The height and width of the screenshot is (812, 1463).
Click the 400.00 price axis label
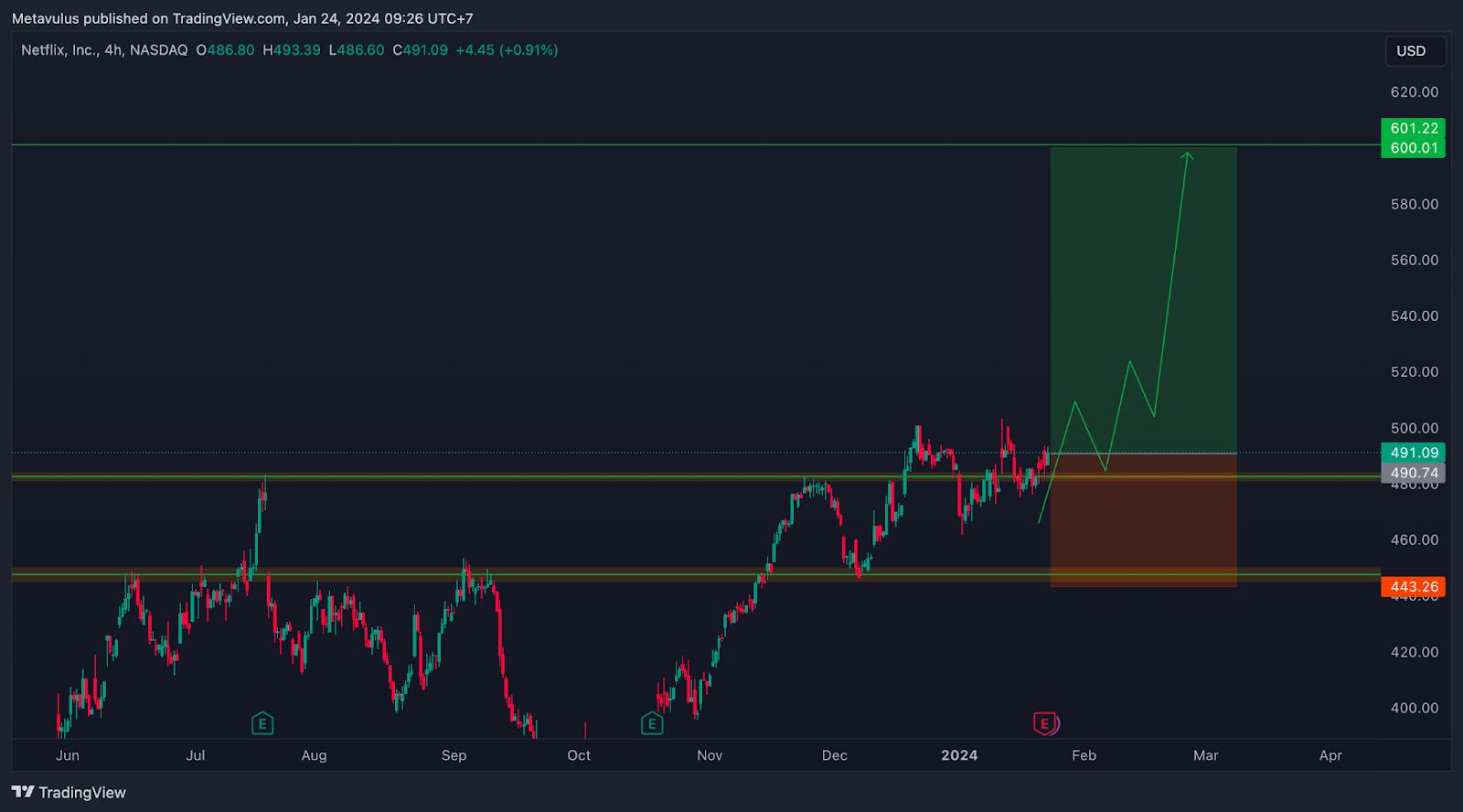[x=1415, y=708]
